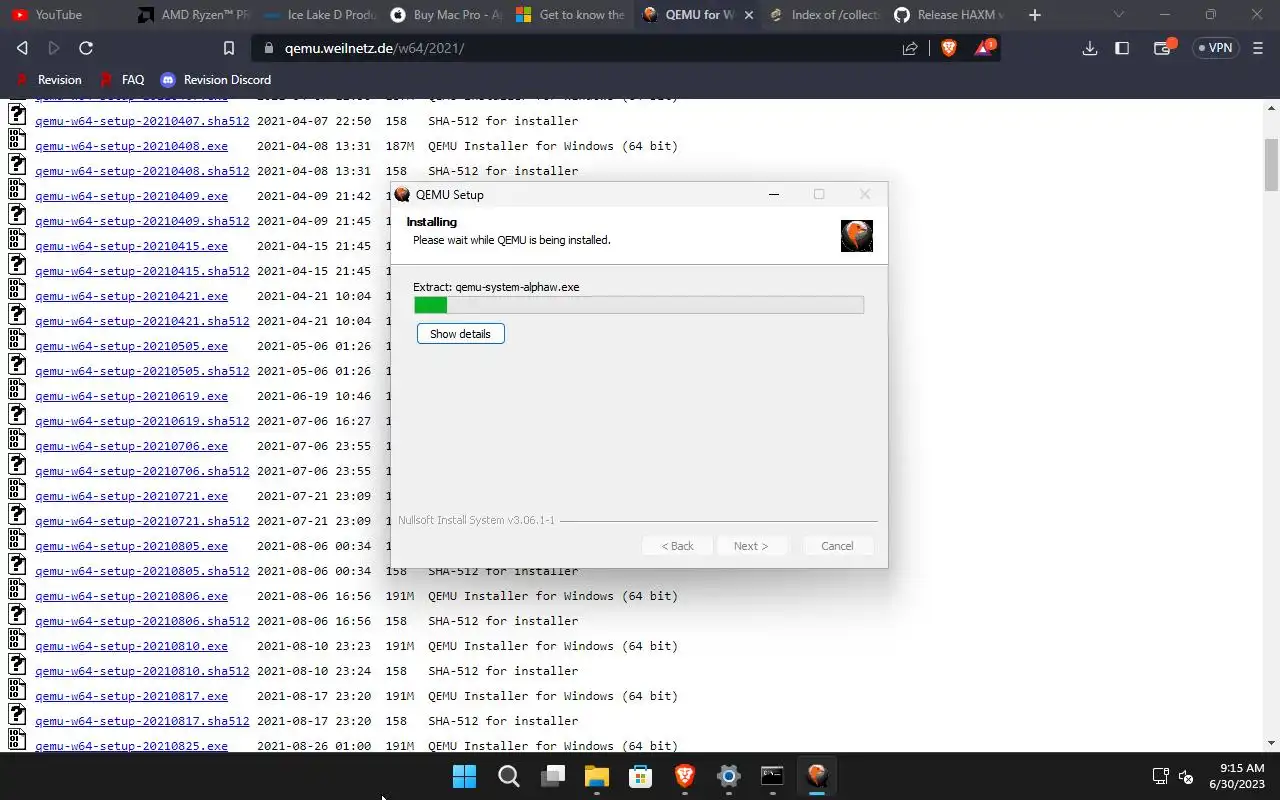Click the scrollbar down arrow of the page
Viewport: 1280px width, 800px height.
point(1272,743)
